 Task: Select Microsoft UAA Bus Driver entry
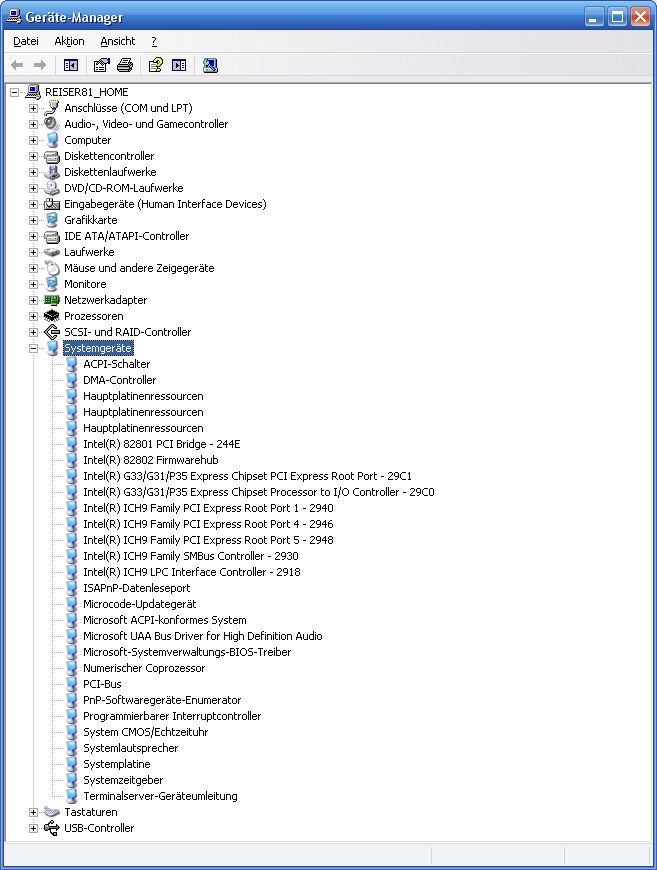(203, 636)
